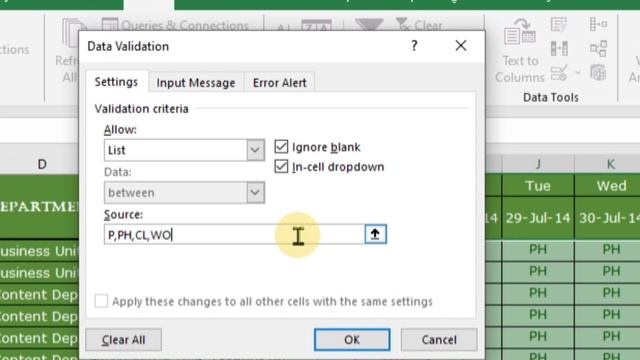This screenshot has height=360, width=640.
Task: Open the Input Message tab
Action: pyautogui.click(x=196, y=83)
